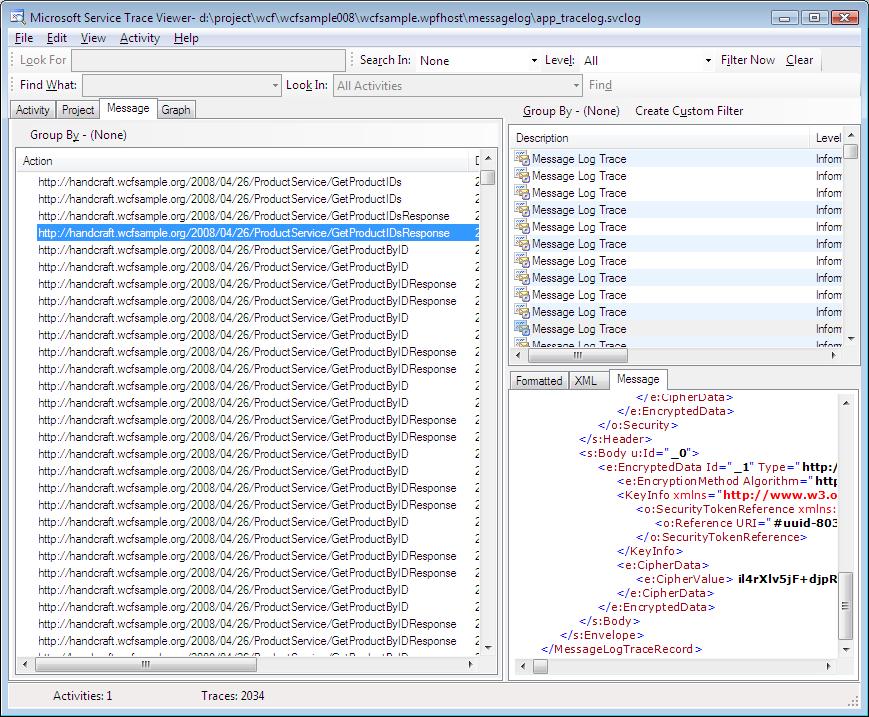
Task: Open Group By (None) in left pane
Action: pos(78,135)
